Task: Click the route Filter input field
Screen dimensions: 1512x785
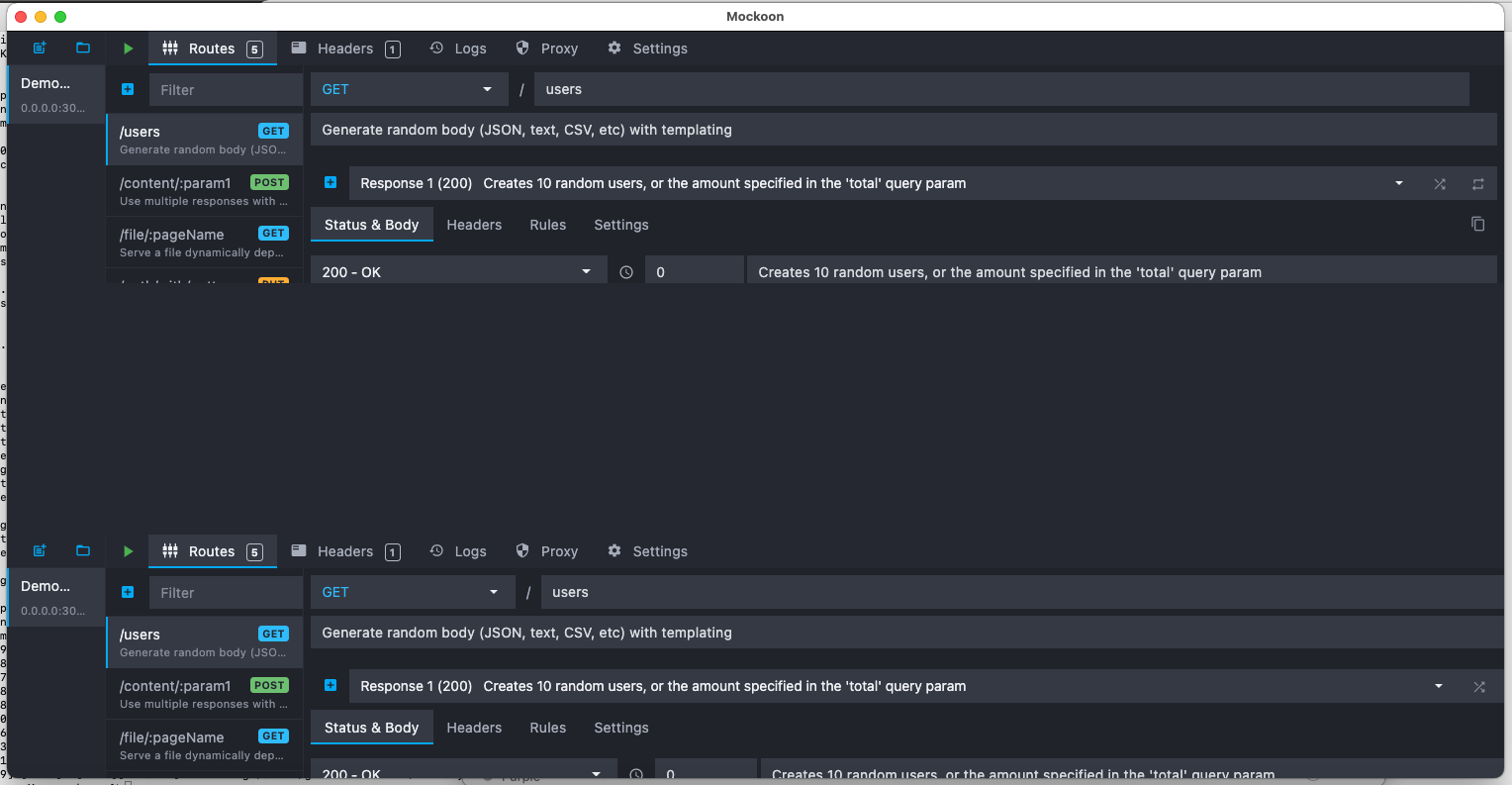Action: (225, 88)
